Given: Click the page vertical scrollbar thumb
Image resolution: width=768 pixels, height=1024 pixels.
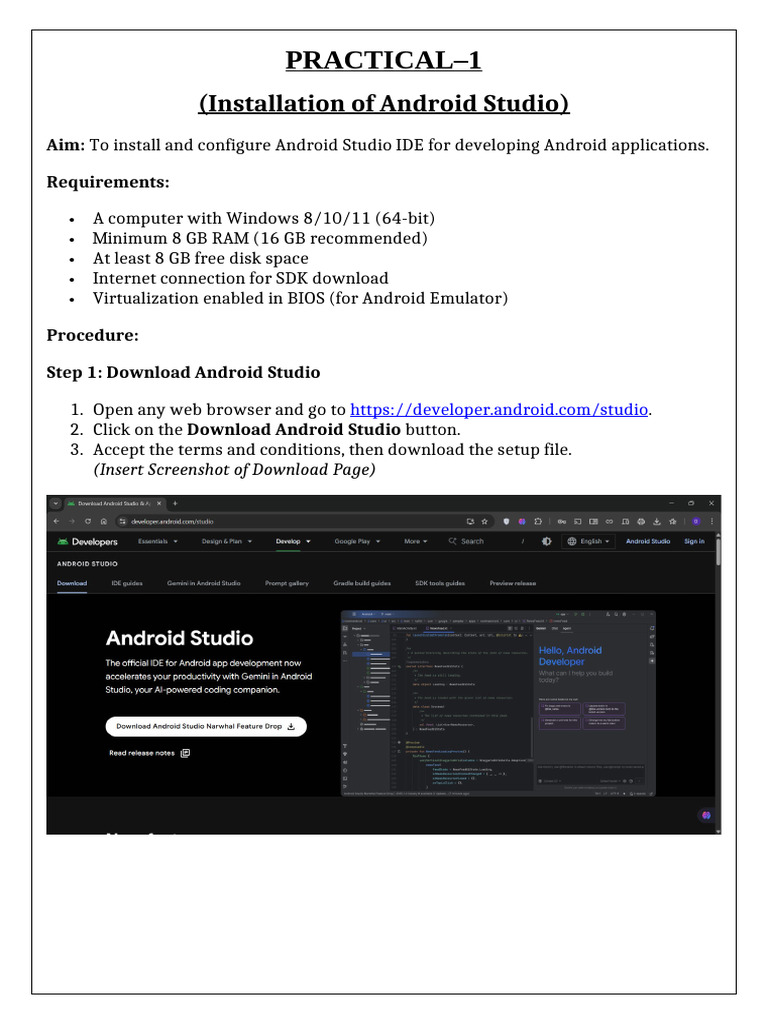Looking at the screenshot, I should 718,552.
